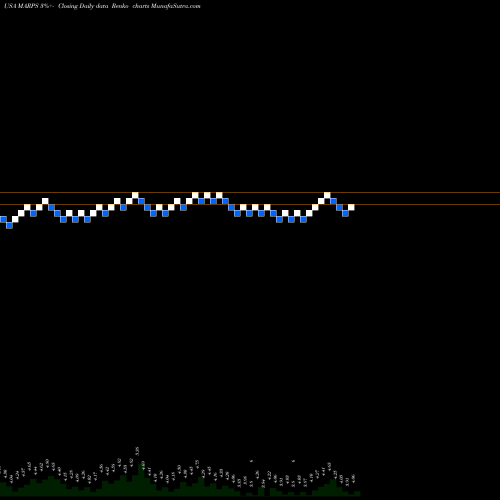500x500 pixels.
Task: Select the white peak brick of the final rally
Action: click(x=327, y=195)
